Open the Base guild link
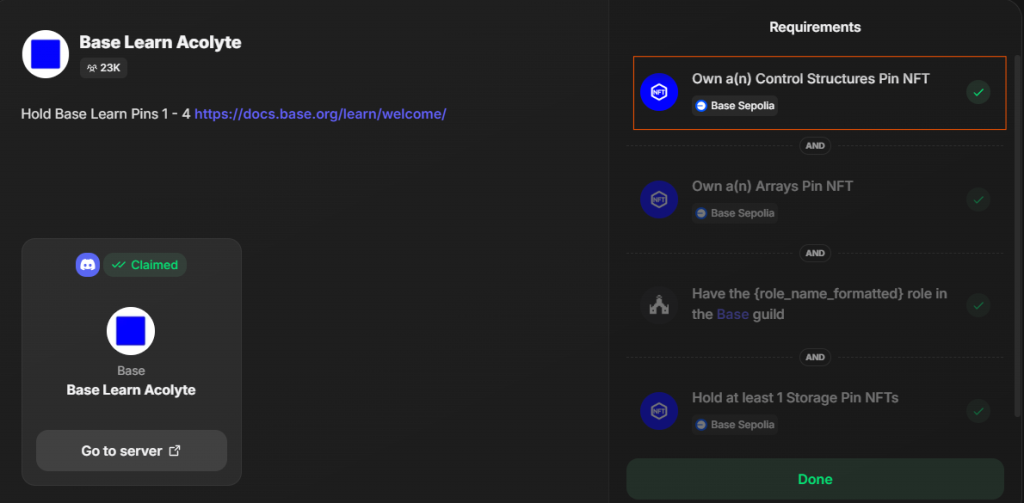The width and height of the screenshot is (1024, 503). click(732, 314)
